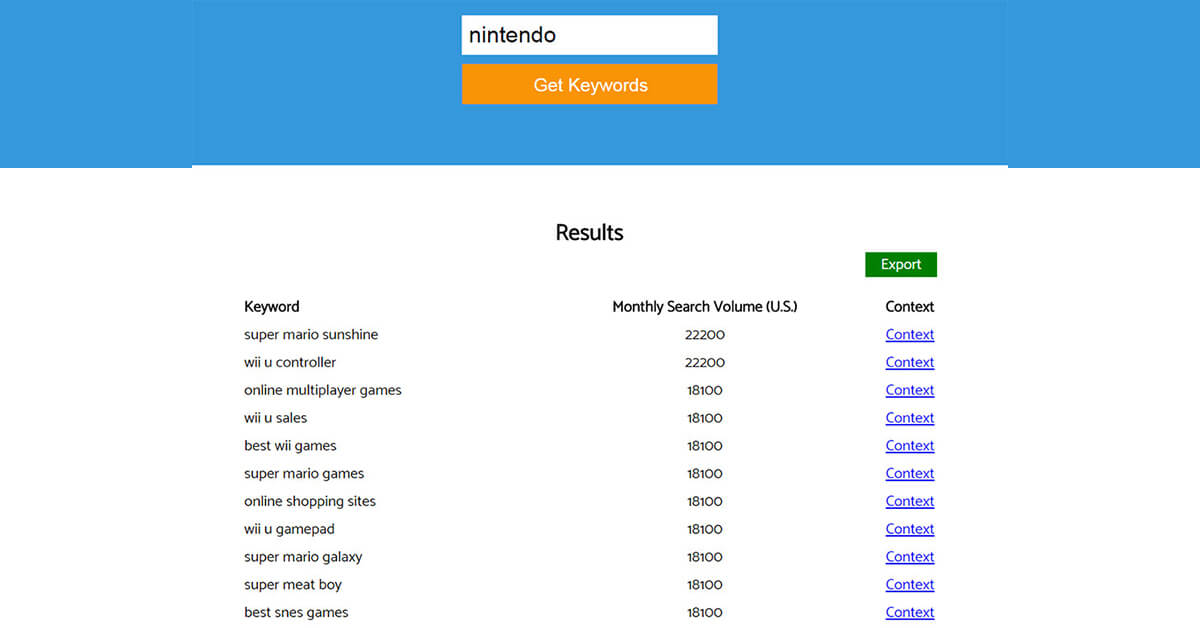This screenshot has height=628, width=1200.
Task: Click volume 18100 for wii u gamepad
Action: [705, 529]
